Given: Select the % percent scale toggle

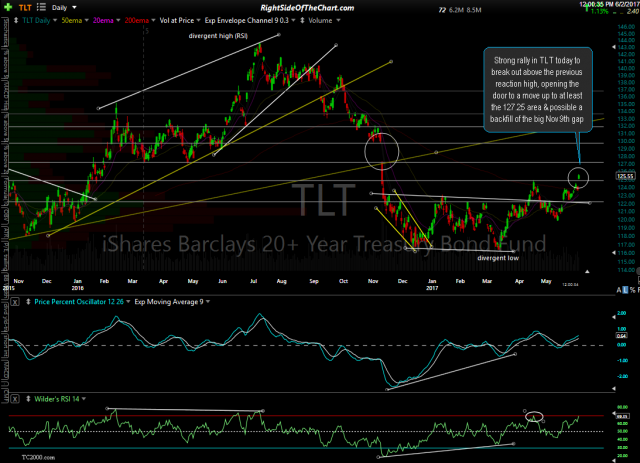Looking at the screenshot, I should 633,290.
